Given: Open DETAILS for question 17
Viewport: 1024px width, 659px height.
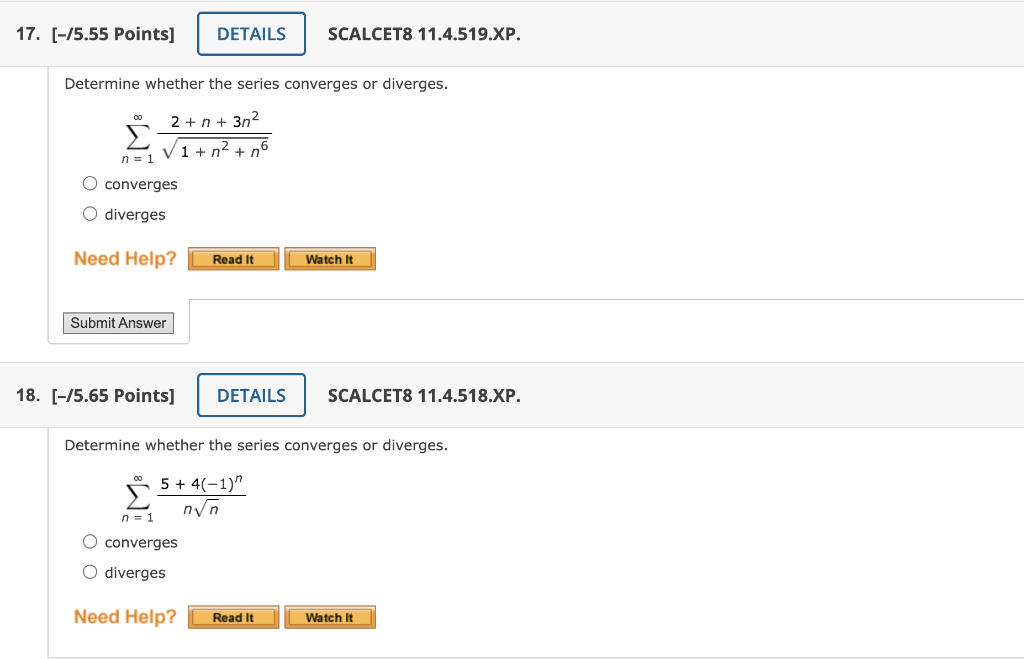Looking at the screenshot, I should coord(251,33).
